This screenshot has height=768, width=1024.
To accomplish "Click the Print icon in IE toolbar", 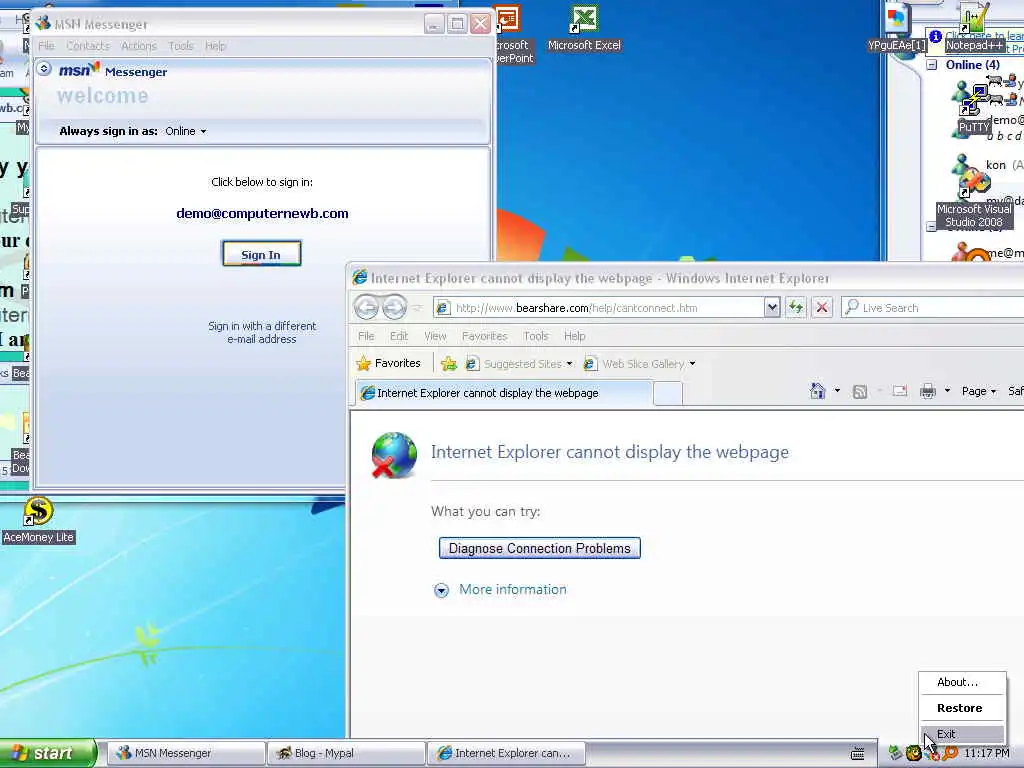I will pyautogui.click(x=928, y=391).
